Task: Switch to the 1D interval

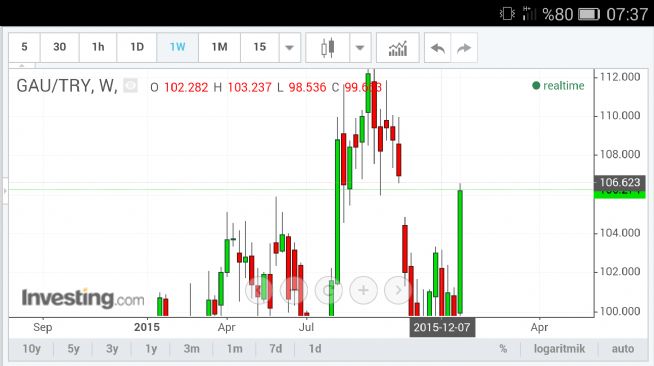Action: pyautogui.click(x=137, y=47)
